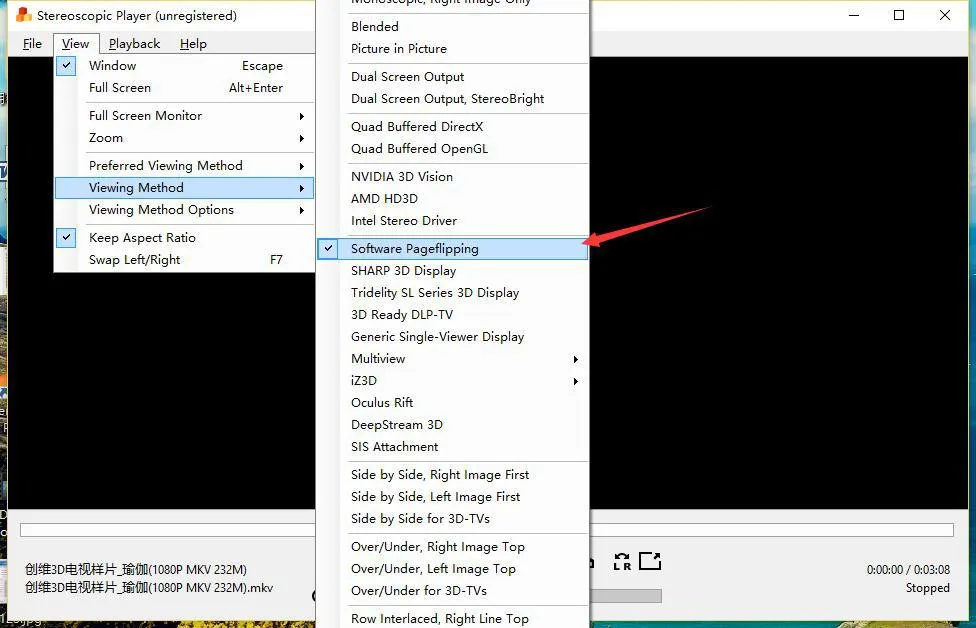The width and height of the screenshot is (976, 628).
Task: Close the open View menu
Action: [75, 44]
